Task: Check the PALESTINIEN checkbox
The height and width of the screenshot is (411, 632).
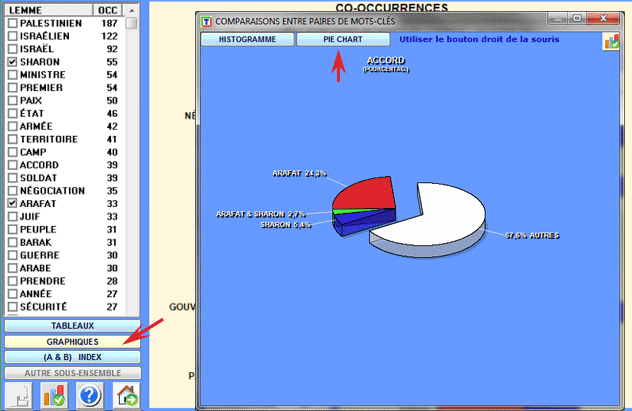Action: click(12, 22)
